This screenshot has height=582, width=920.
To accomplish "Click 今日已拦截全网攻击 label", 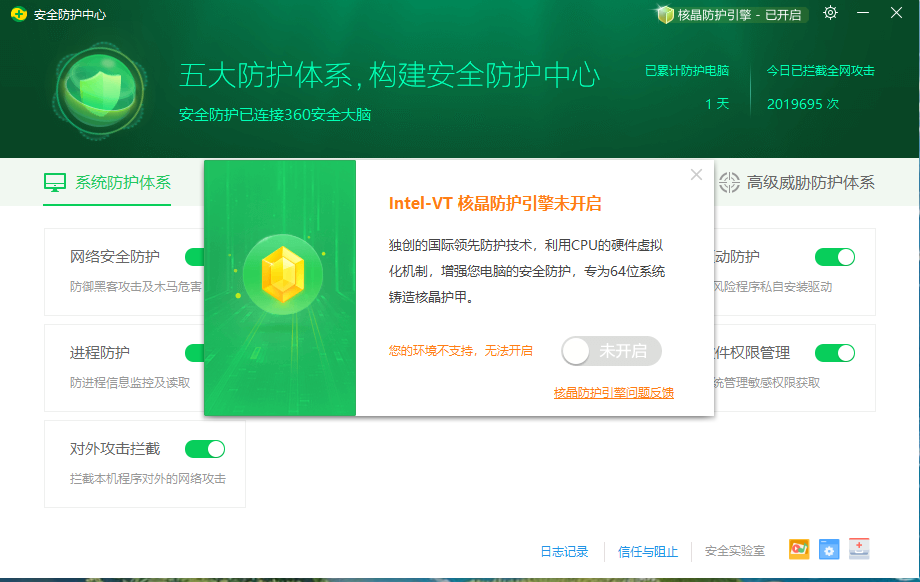I will 821,71.
